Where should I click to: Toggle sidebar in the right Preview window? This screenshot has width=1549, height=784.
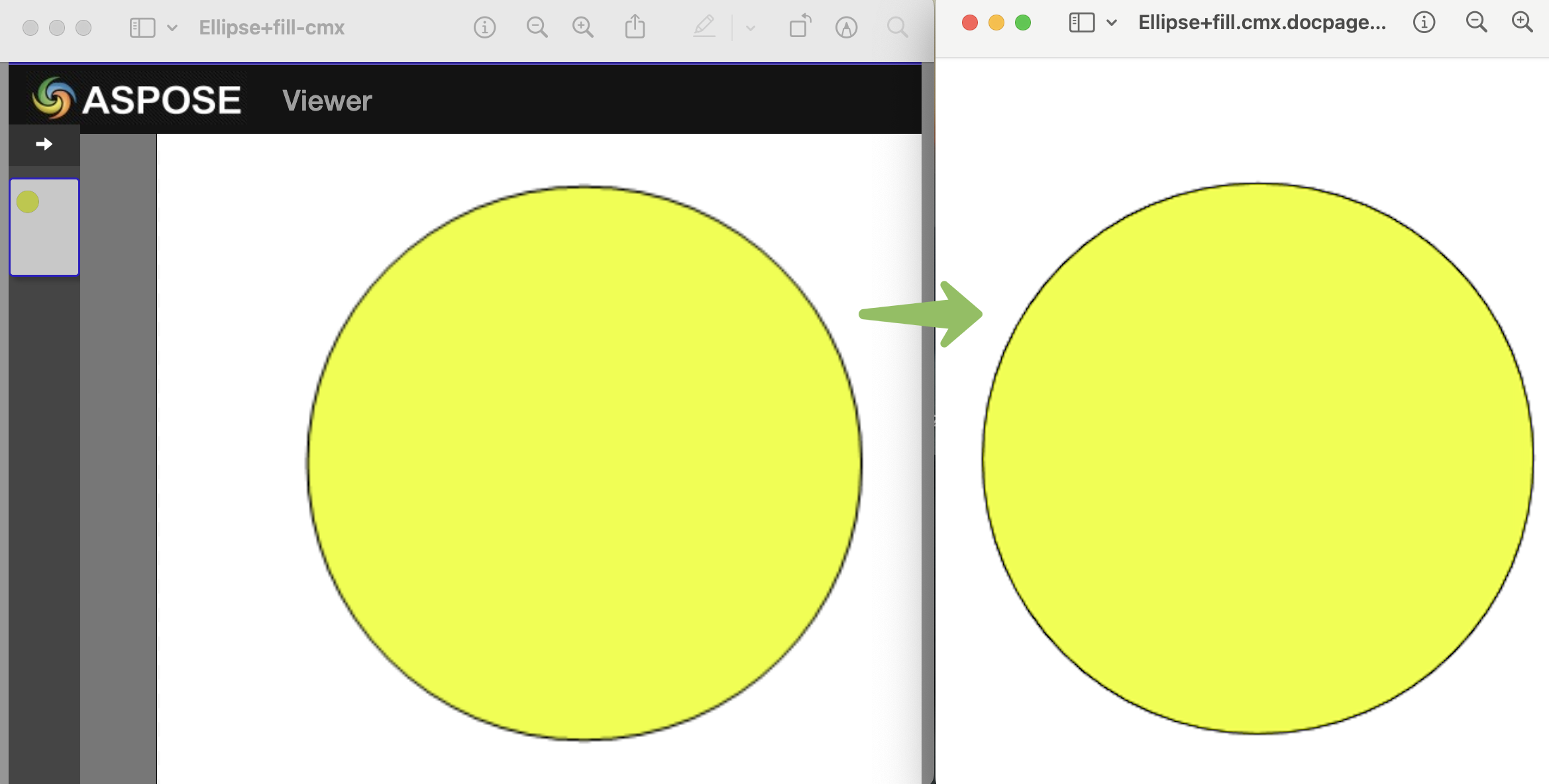[1081, 23]
